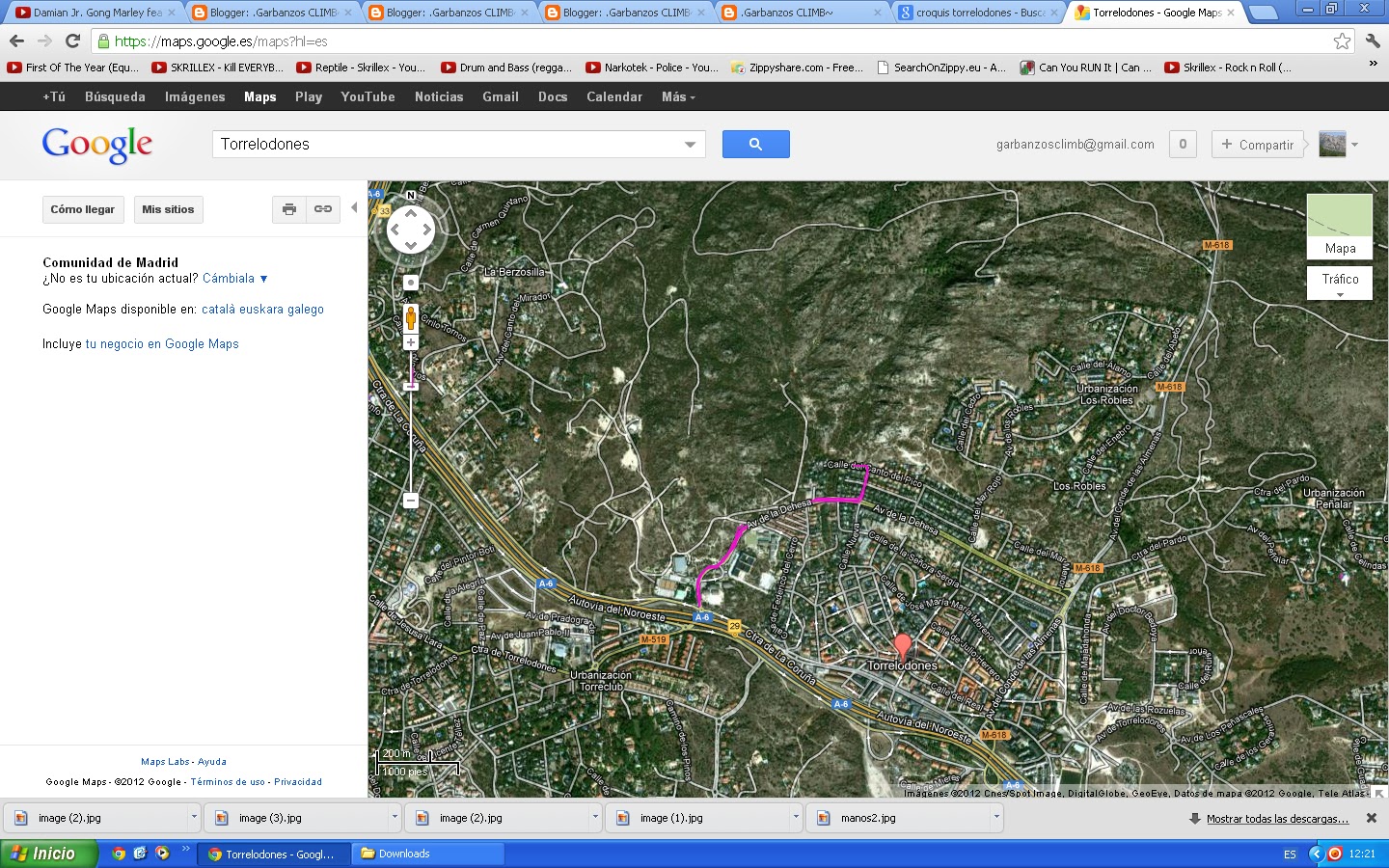Viewport: 1389px width, 868px height.
Task: Click the ES language indicator
Action: (1290, 854)
